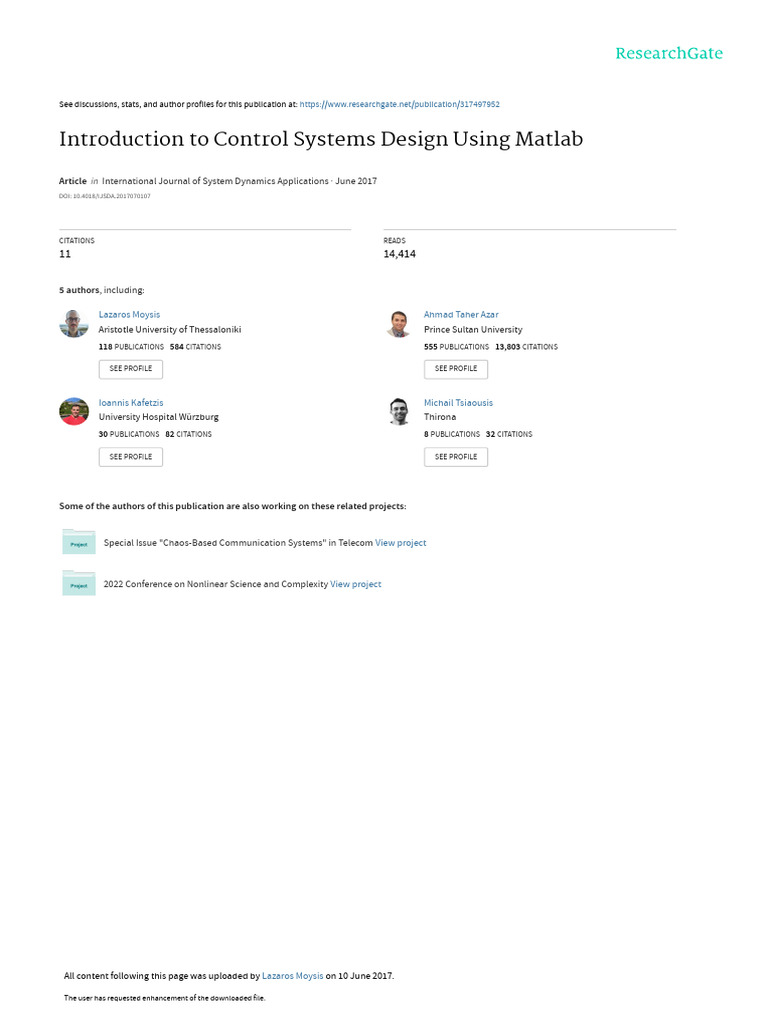Open Michail Tsiaousis author link
Screen dimensions: 768x1024
[458, 403]
